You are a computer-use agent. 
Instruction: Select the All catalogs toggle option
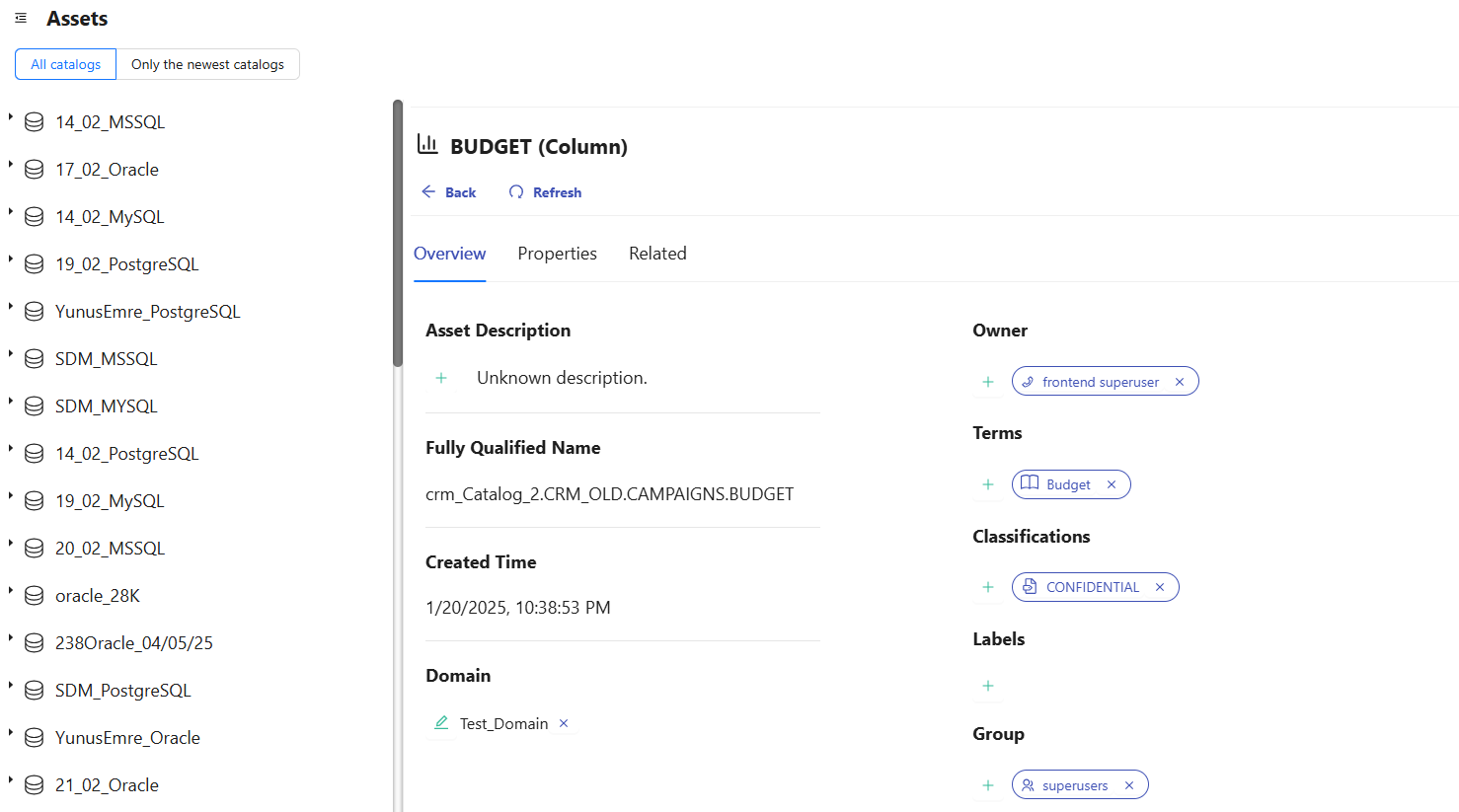click(x=65, y=64)
